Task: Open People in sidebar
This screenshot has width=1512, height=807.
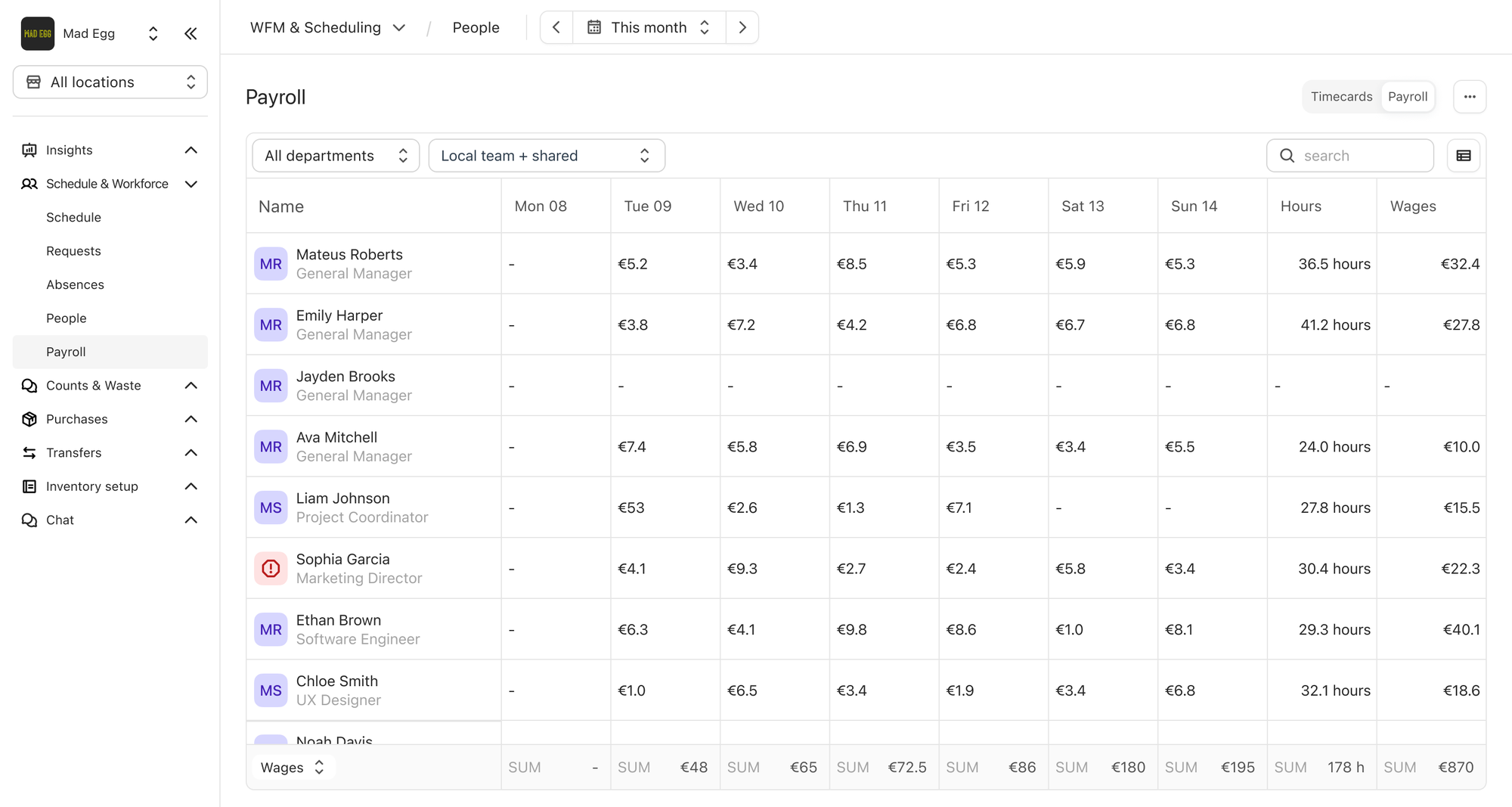Action: [110, 318]
